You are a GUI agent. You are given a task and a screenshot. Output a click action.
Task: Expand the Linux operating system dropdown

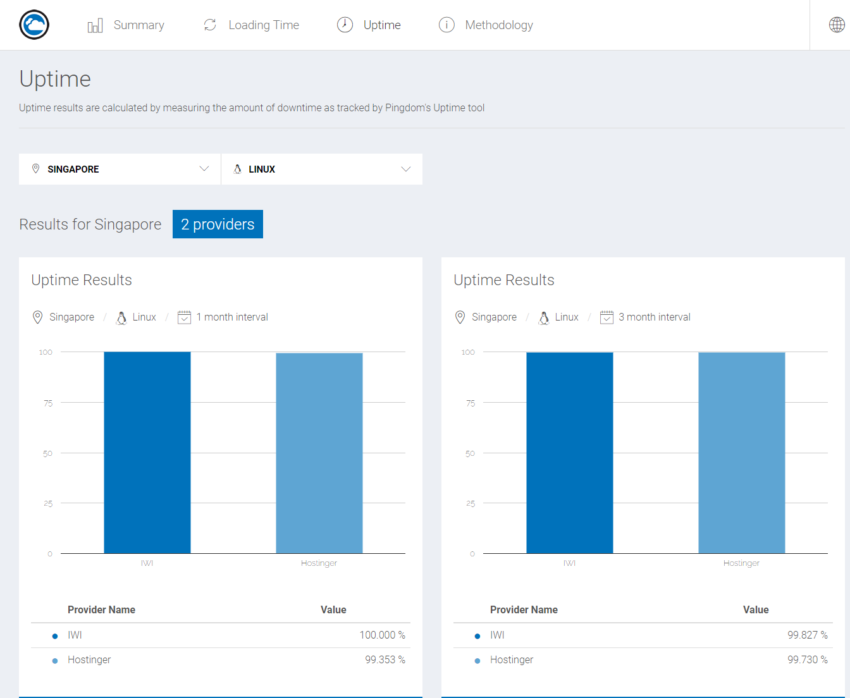322,169
